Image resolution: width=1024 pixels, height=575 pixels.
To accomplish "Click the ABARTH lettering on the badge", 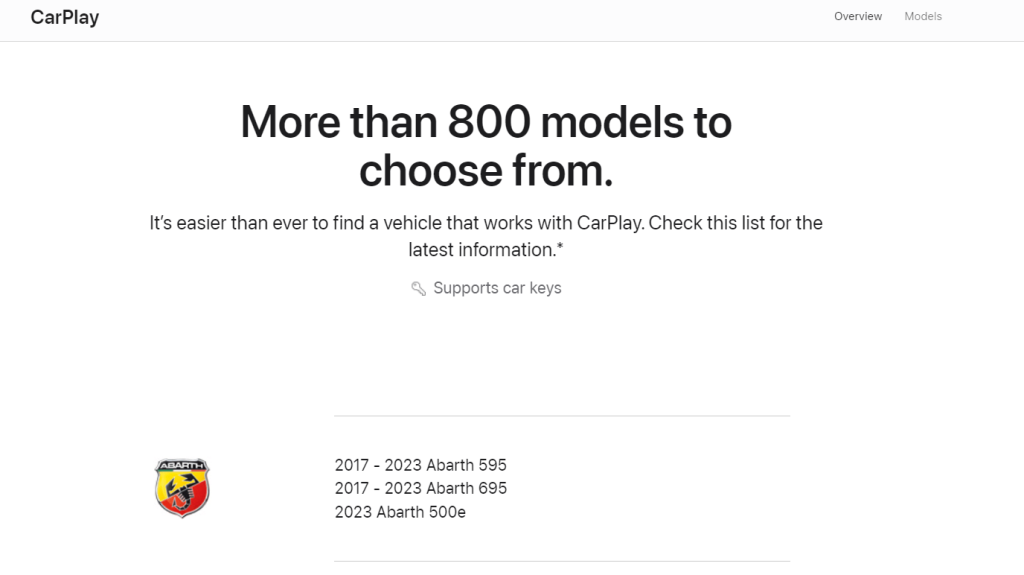I will [182, 466].
